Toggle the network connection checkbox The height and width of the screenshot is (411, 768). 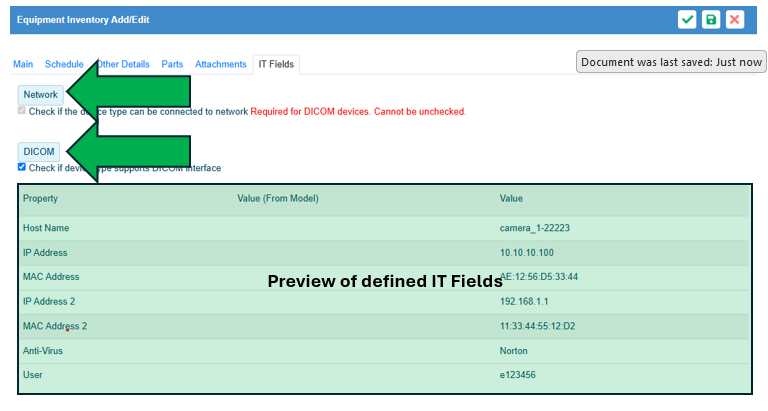pos(22,111)
